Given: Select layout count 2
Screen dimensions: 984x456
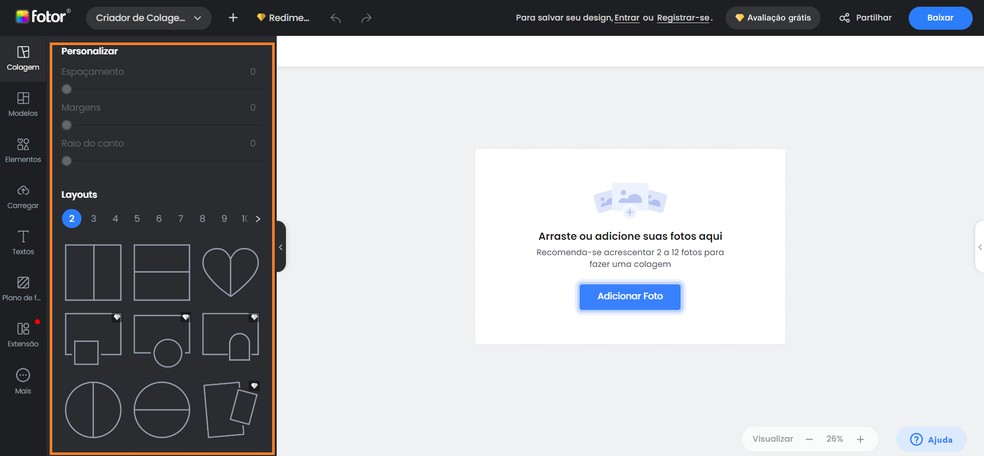Looking at the screenshot, I should click(72, 218).
